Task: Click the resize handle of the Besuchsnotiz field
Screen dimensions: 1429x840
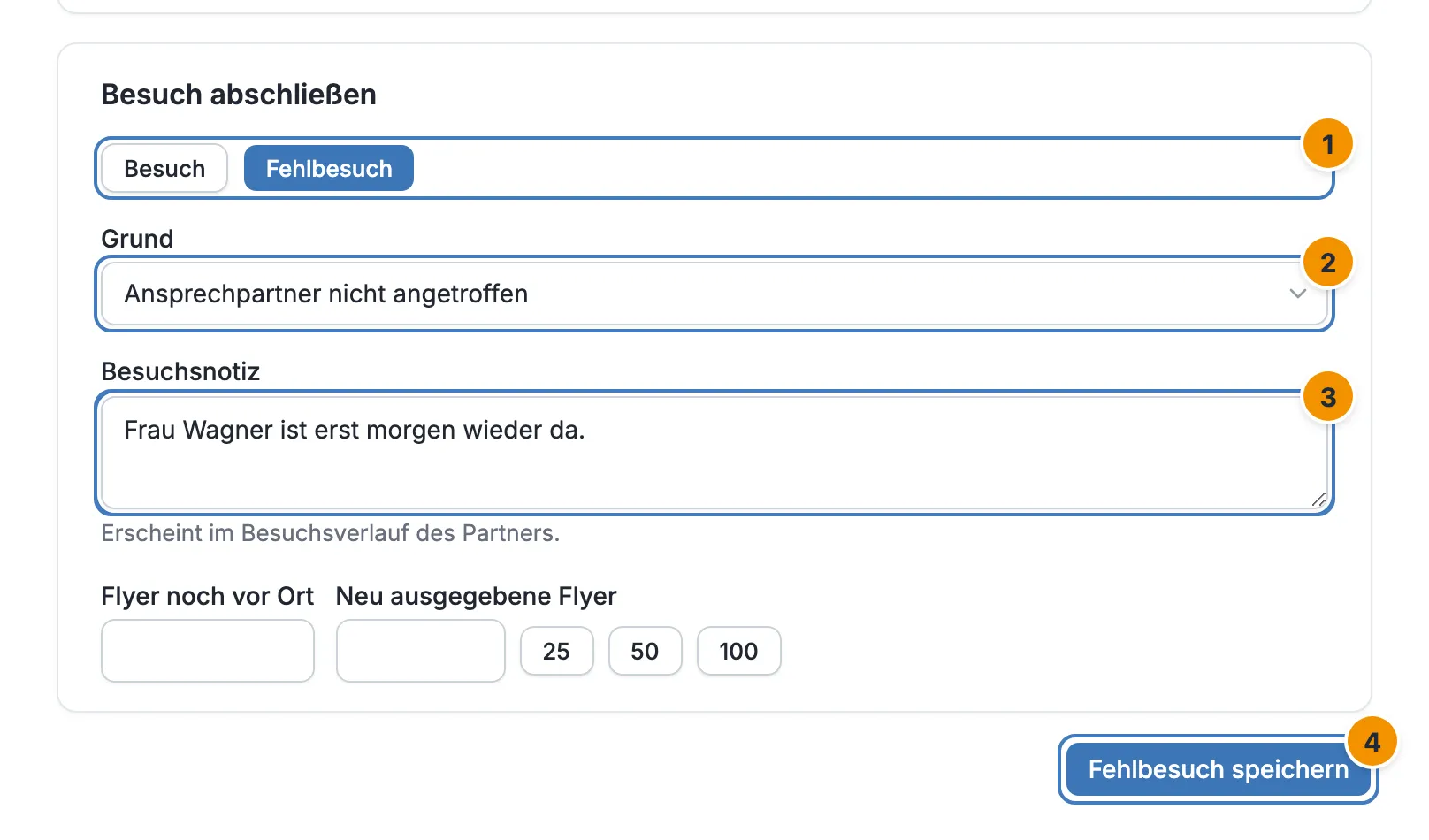Action: click(x=1318, y=500)
